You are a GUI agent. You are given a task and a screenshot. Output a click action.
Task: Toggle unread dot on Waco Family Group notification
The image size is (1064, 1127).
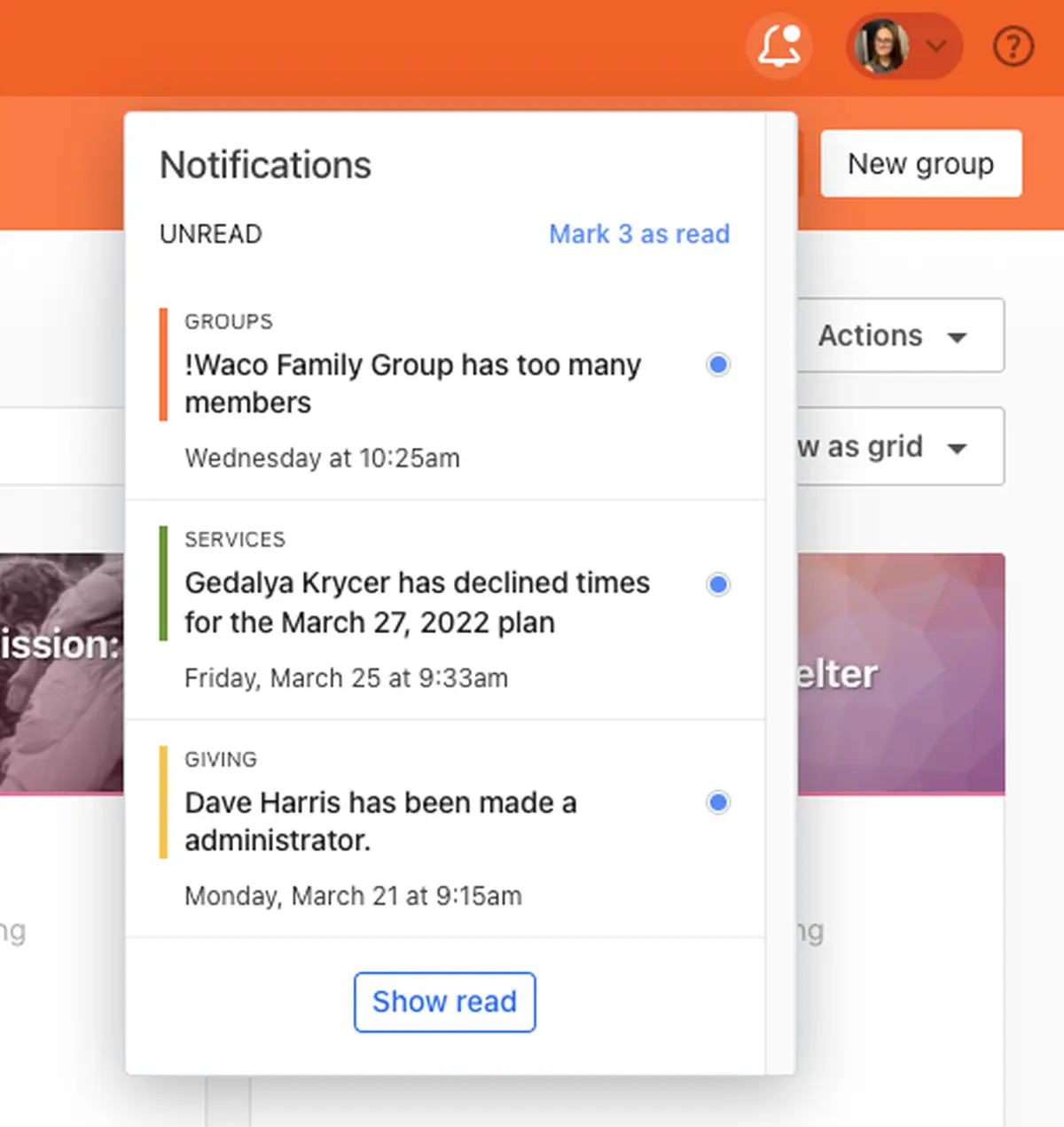point(718,364)
